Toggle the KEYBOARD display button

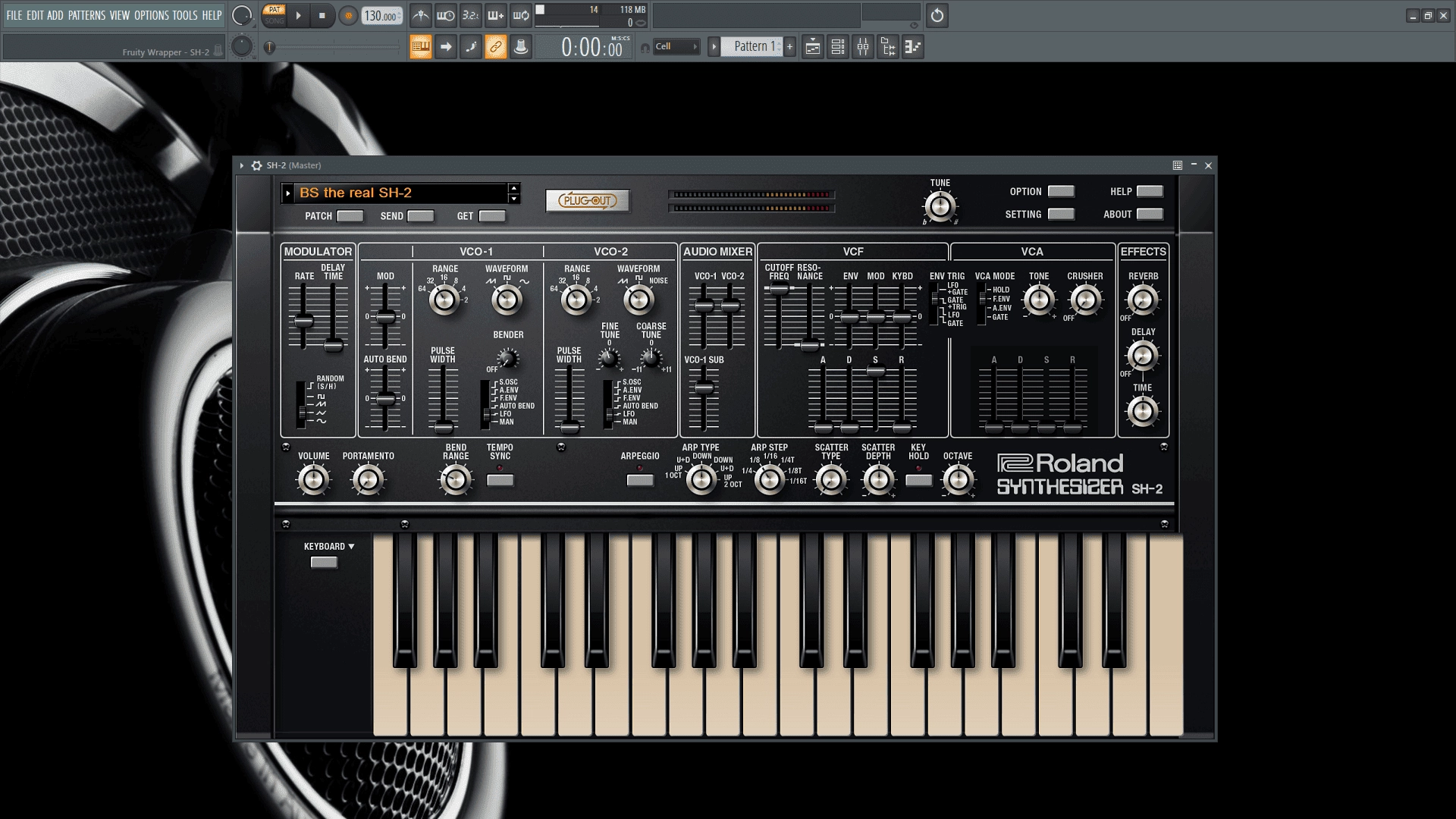324,563
